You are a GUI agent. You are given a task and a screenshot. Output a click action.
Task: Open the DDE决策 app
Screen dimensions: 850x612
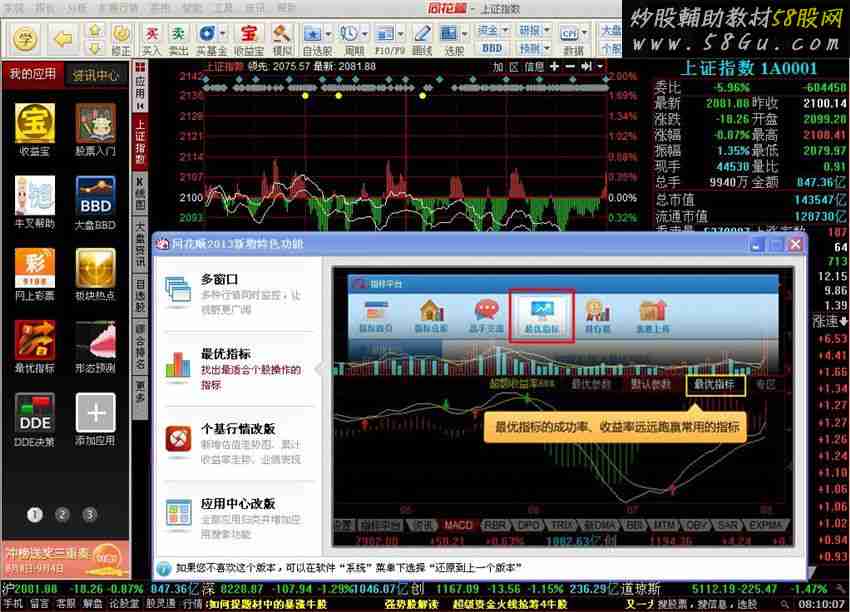click(35, 420)
